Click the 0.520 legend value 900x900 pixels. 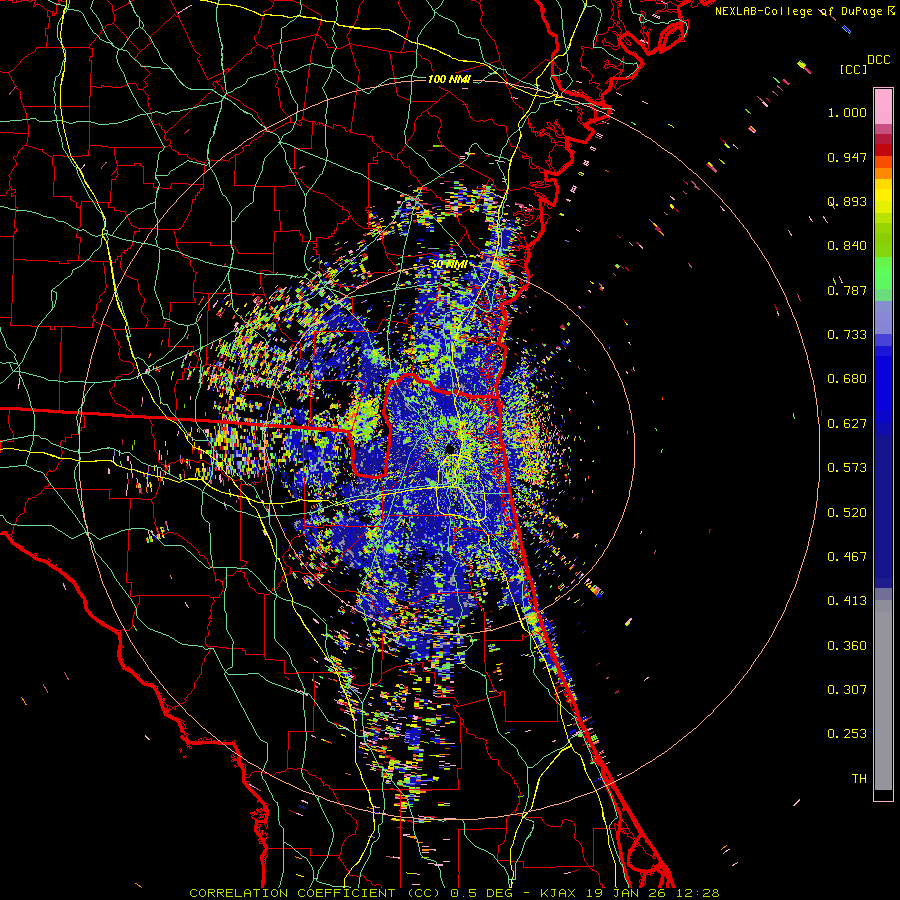(x=847, y=513)
